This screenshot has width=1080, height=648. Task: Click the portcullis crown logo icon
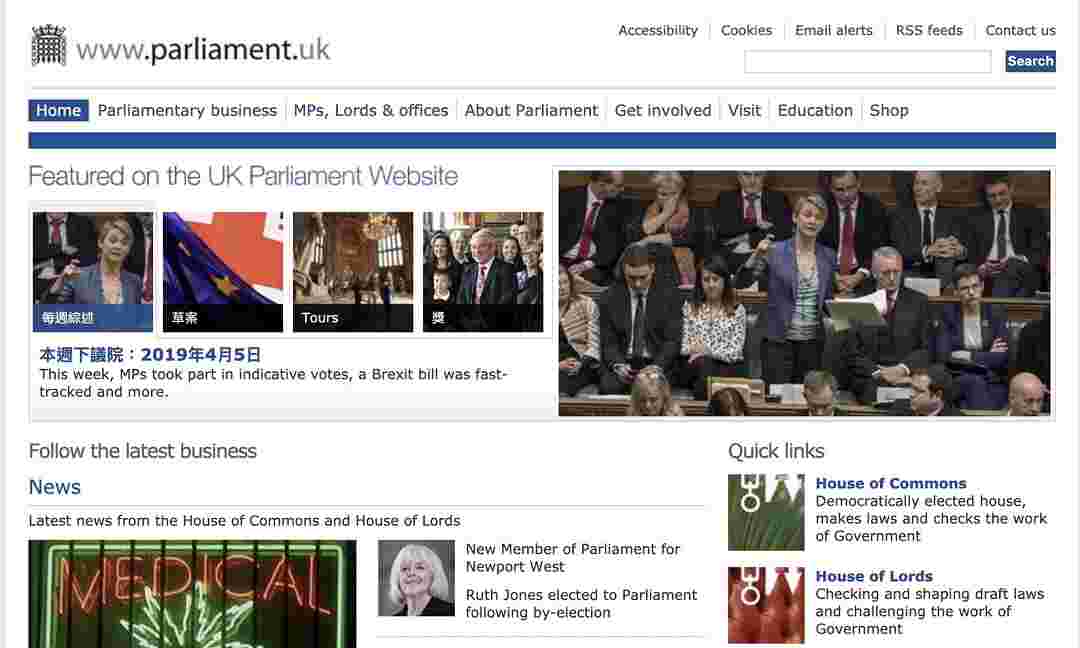click(48, 45)
